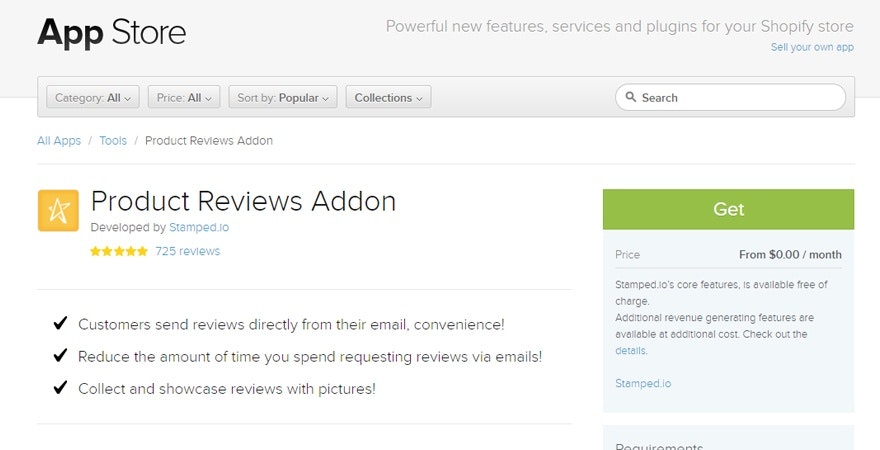Navigate to Tools breadcrumb

113,141
